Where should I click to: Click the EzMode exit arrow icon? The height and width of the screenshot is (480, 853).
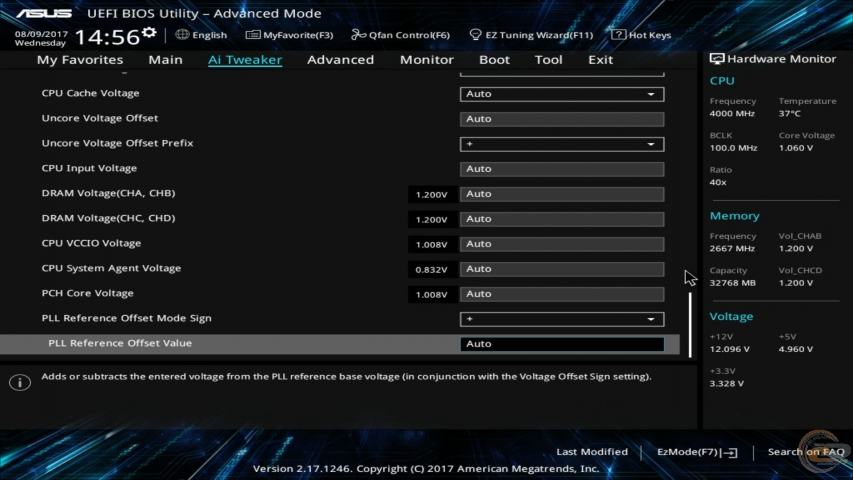[730, 452]
